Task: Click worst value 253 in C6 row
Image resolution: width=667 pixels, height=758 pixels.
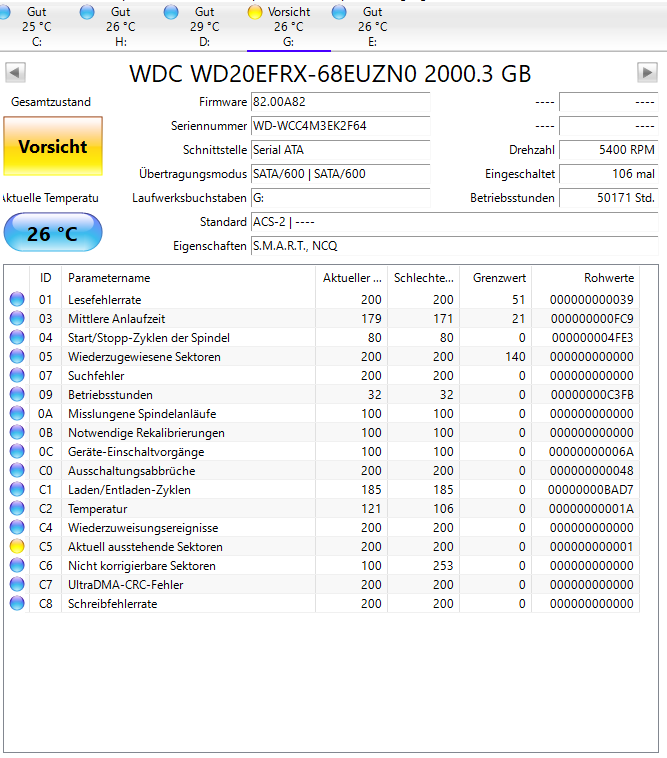Action: (443, 566)
